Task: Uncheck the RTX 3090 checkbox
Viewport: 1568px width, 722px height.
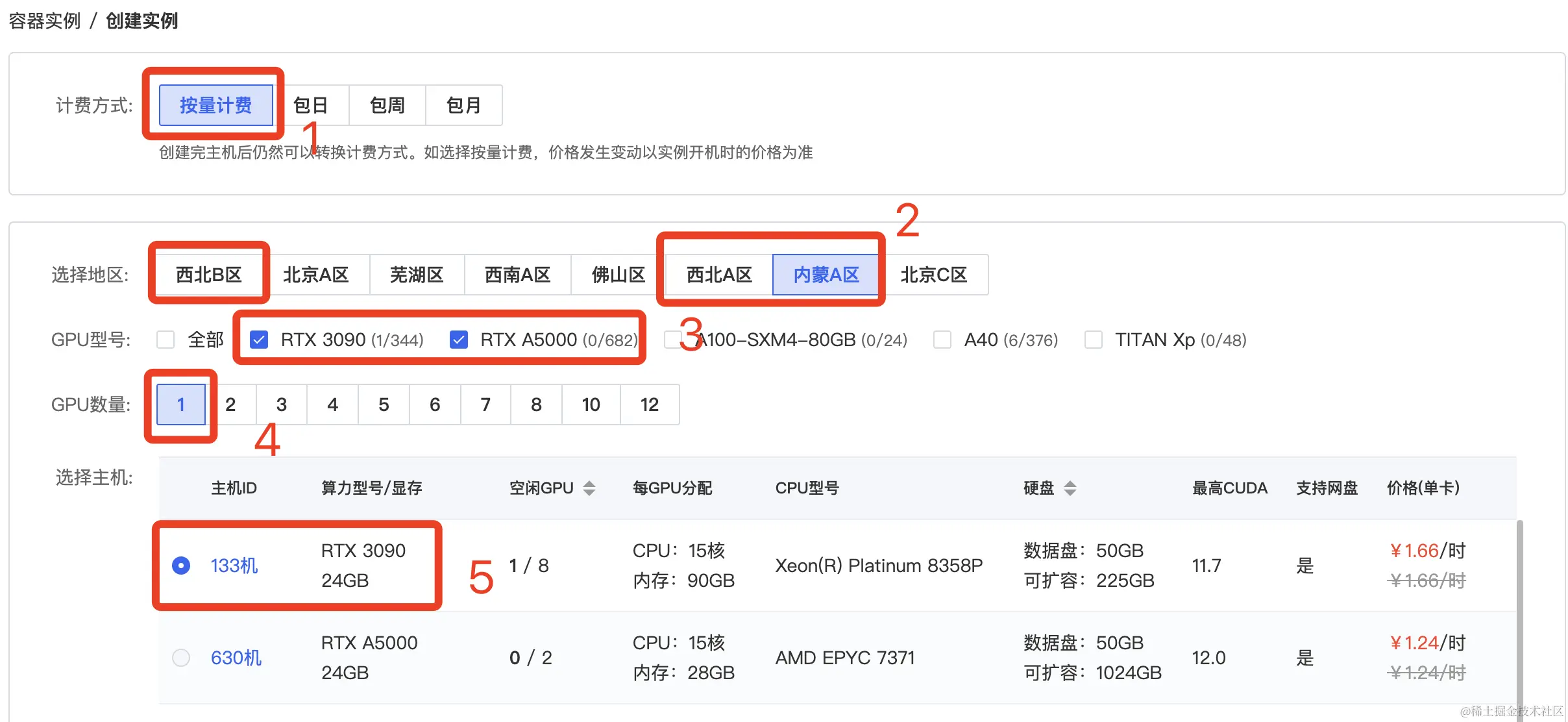Action: pyautogui.click(x=259, y=340)
